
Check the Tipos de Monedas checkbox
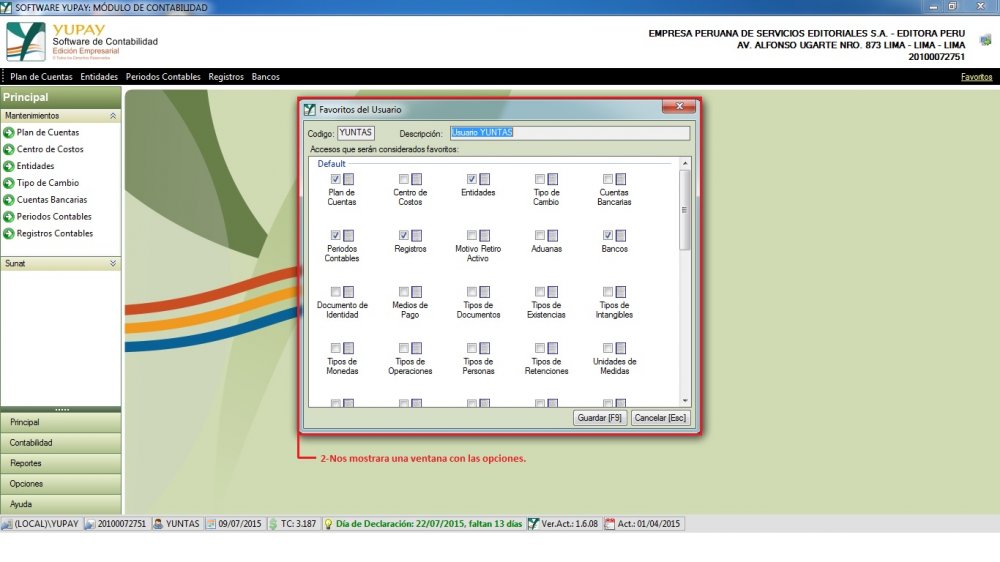(335, 348)
